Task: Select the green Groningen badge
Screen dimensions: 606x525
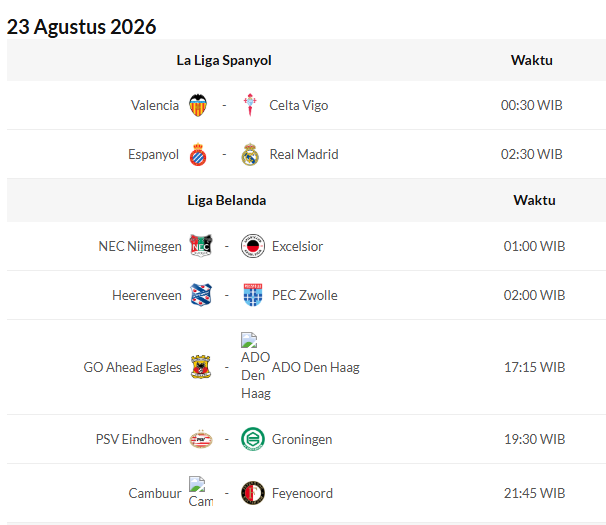Action: [x=253, y=439]
